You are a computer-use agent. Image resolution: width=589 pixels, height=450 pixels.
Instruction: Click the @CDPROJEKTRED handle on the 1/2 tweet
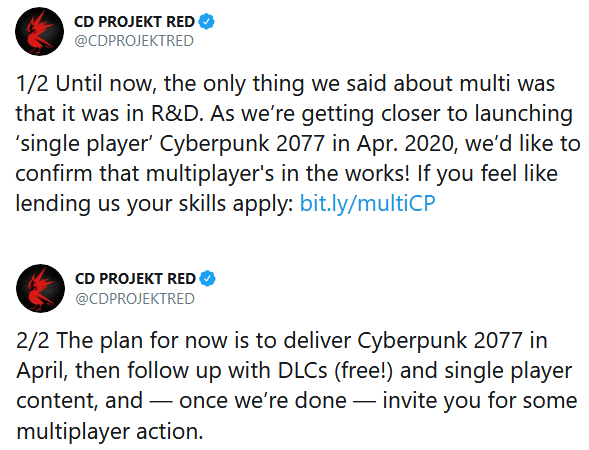(134, 41)
